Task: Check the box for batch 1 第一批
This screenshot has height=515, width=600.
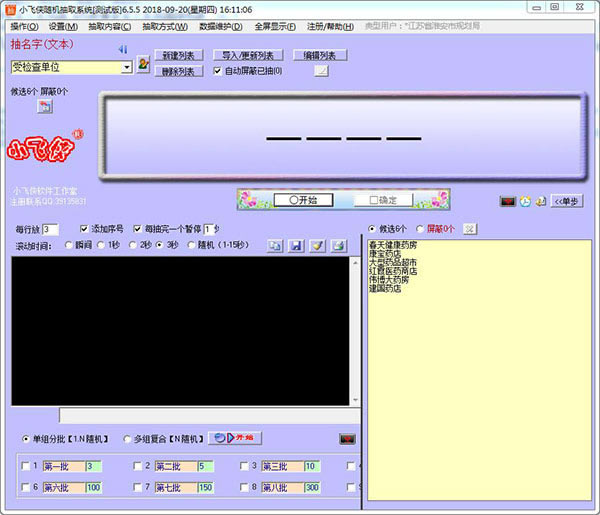Action: pyautogui.click(x=26, y=466)
